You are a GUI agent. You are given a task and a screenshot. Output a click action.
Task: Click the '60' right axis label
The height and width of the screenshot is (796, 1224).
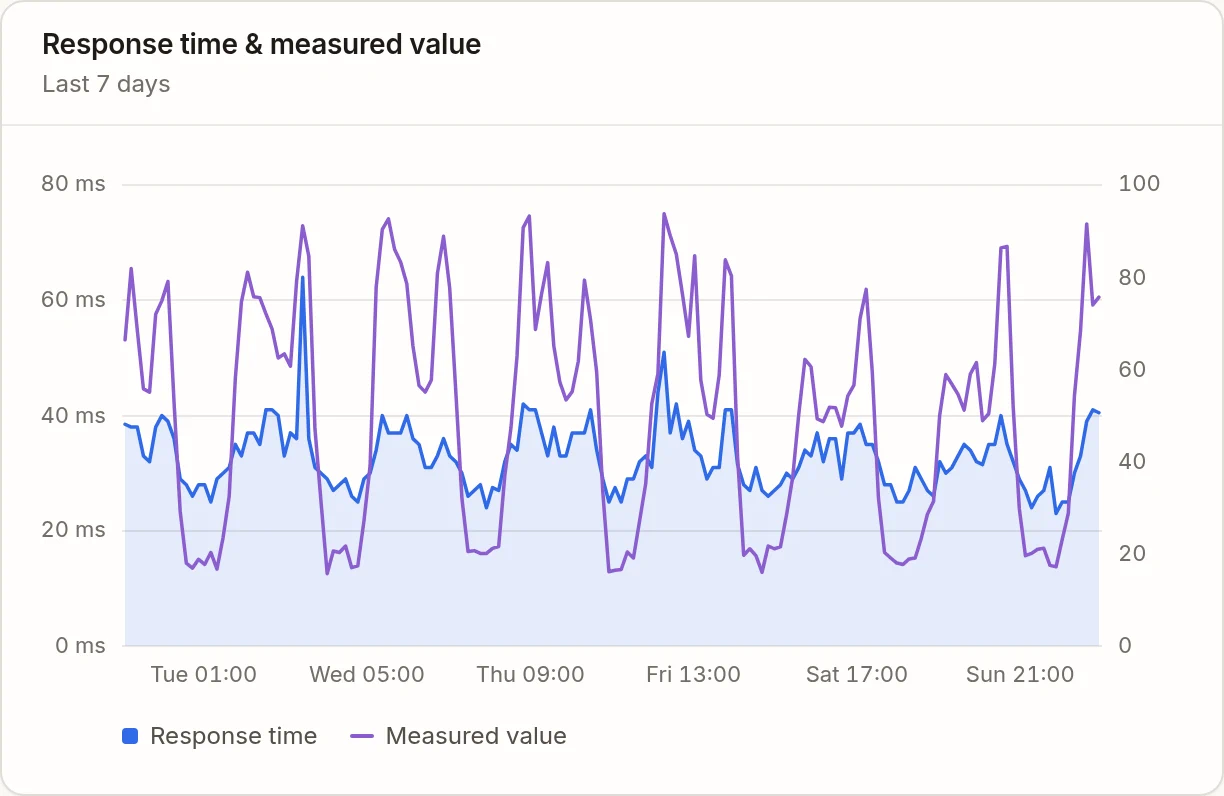1134,369
